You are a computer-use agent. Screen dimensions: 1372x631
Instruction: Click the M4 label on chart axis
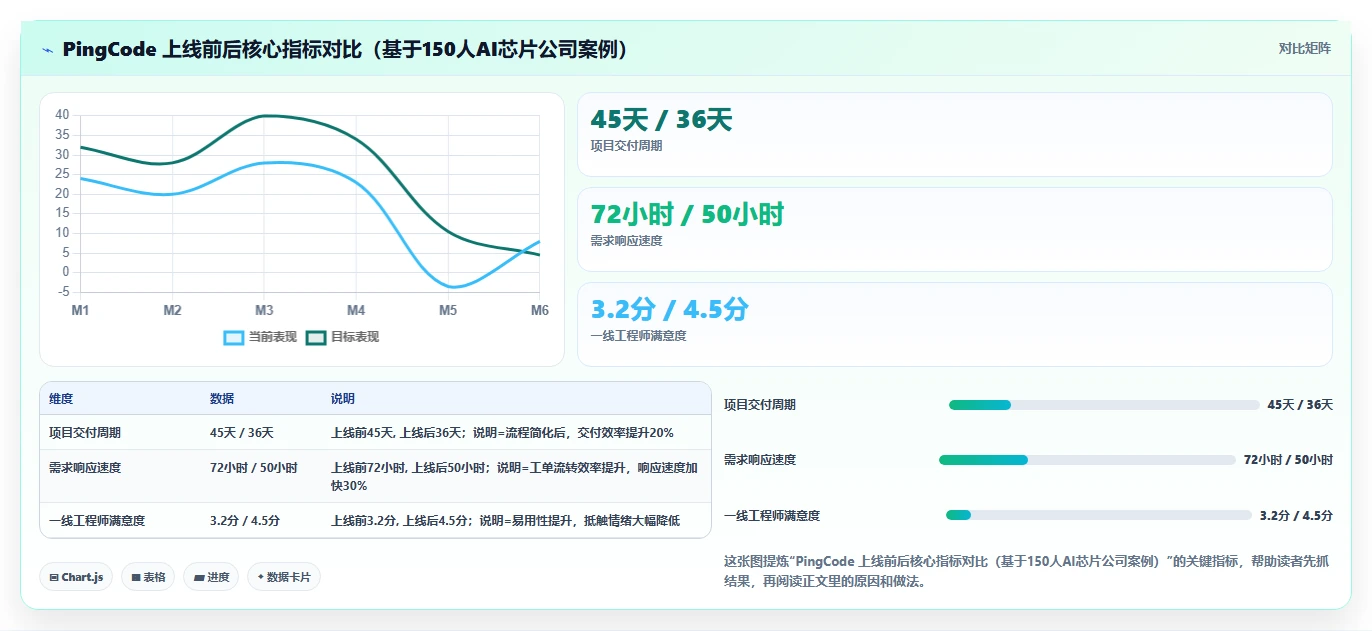pyautogui.click(x=356, y=311)
